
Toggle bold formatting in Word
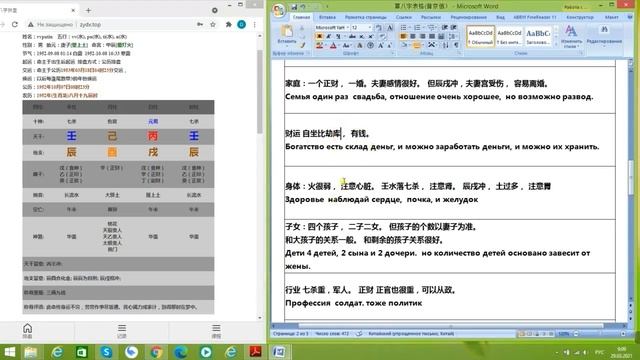[x=319, y=36]
